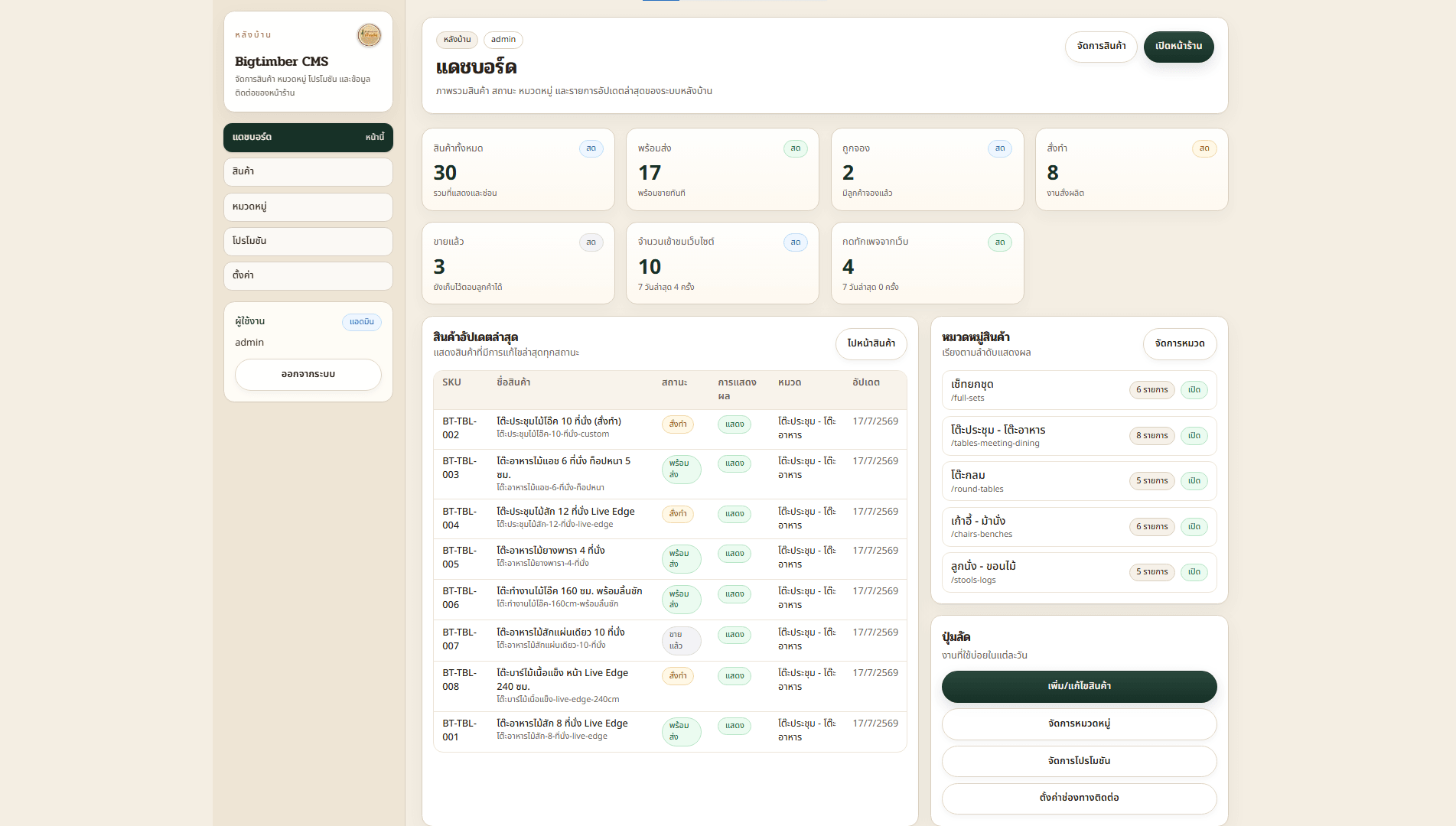
Task: Select the row with SKU BT-TBL-002
Action: click(669, 428)
